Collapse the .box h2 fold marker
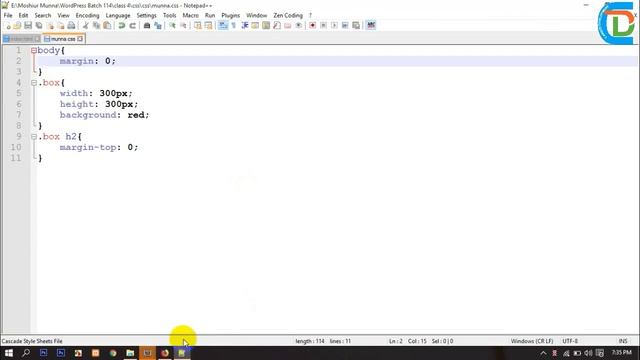This screenshot has height=360, width=640. coord(34,137)
